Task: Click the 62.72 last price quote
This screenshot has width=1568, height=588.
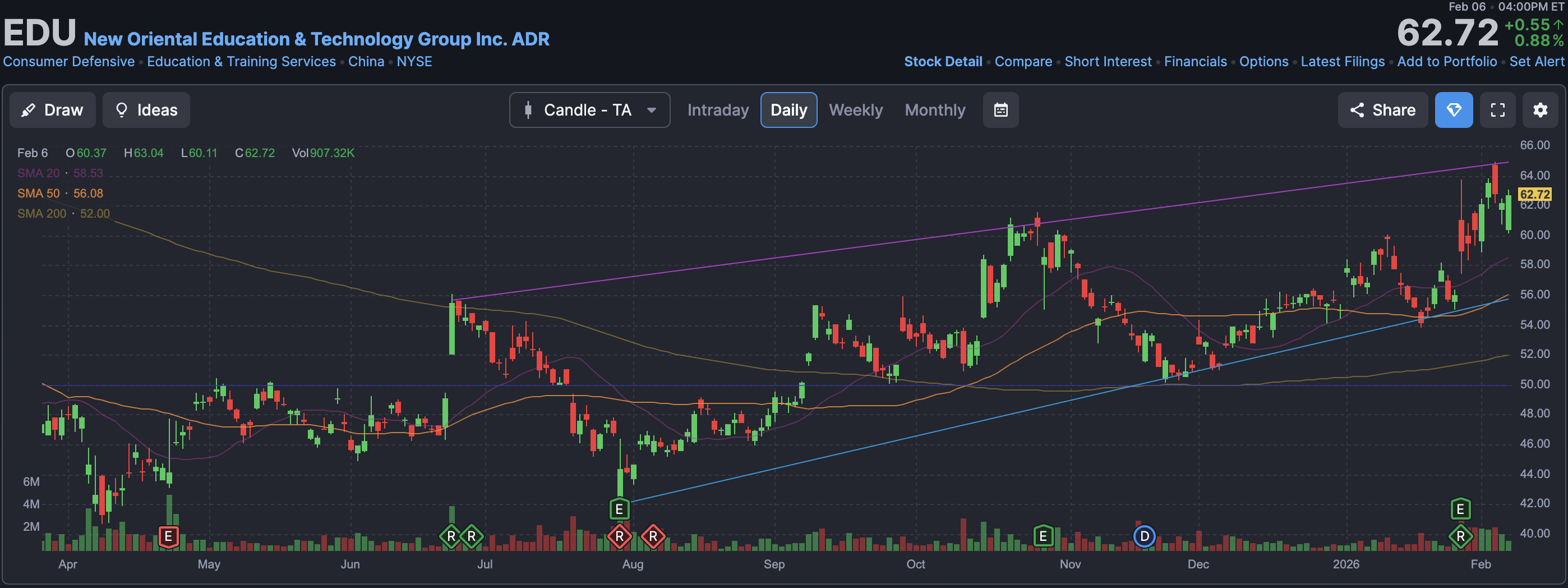Action: [x=1447, y=33]
